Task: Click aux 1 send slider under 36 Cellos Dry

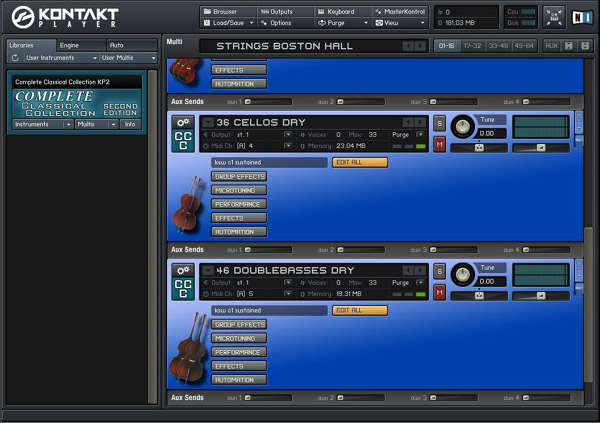Action: [x=268, y=250]
